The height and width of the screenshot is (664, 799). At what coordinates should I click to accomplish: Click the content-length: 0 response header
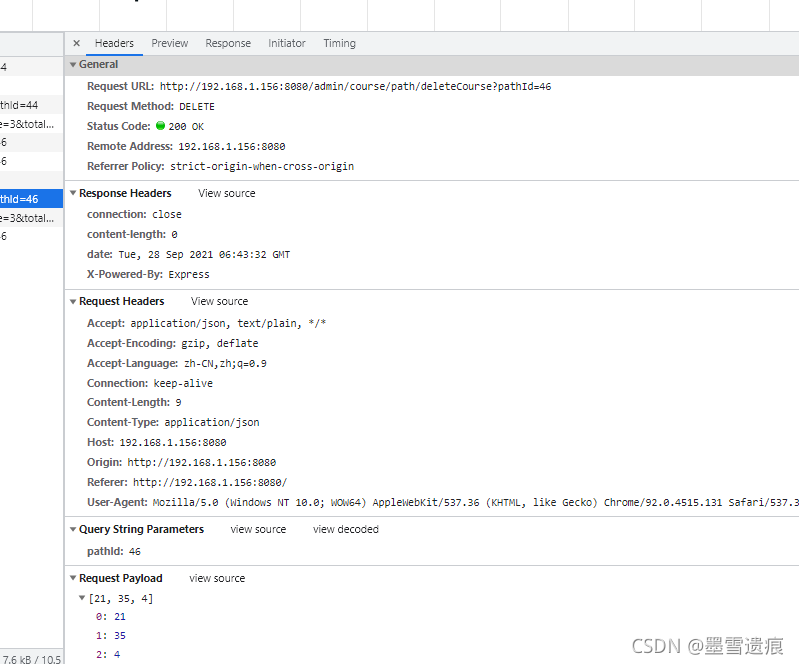tap(132, 234)
